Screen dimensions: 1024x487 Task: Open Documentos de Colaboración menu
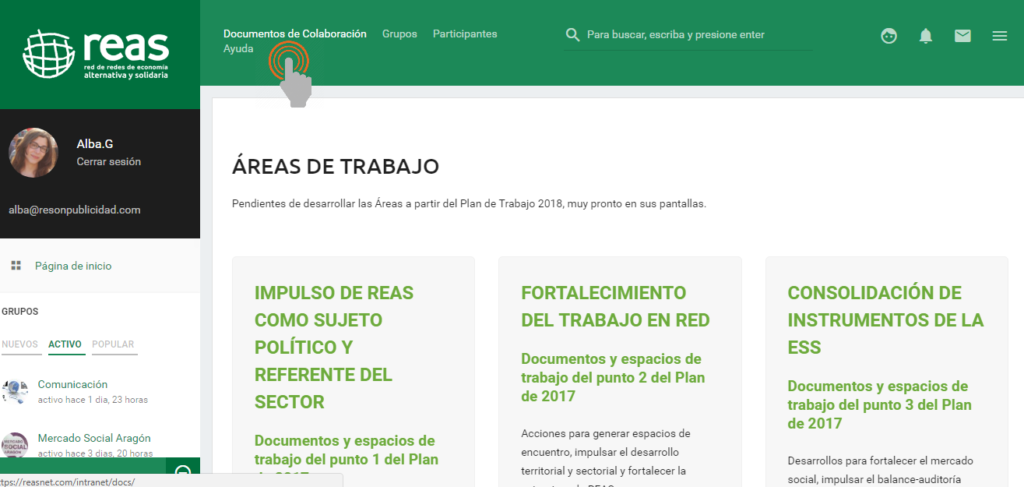pos(294,34)
